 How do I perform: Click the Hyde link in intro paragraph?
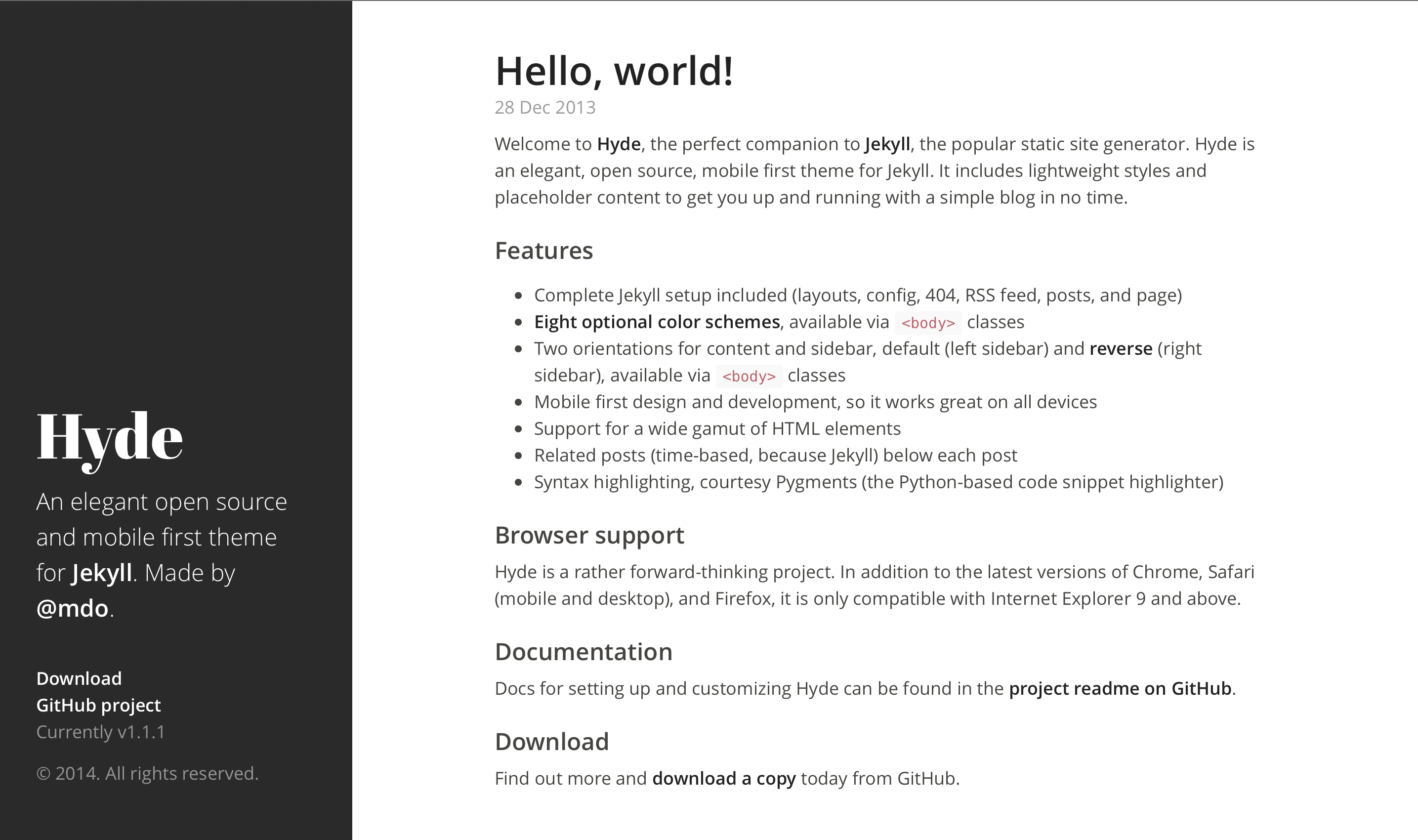pyautogui.click(x=619, y=144)
